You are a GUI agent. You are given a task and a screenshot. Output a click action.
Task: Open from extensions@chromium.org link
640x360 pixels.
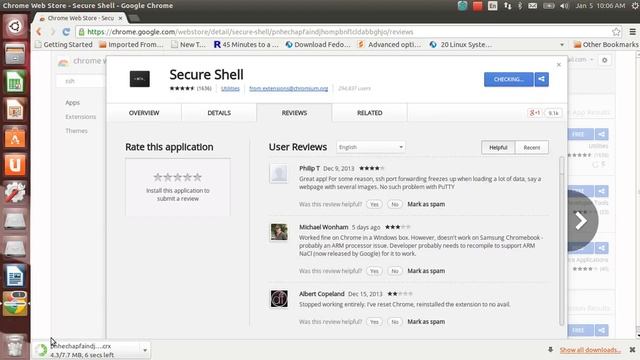[x=289, y=88]
